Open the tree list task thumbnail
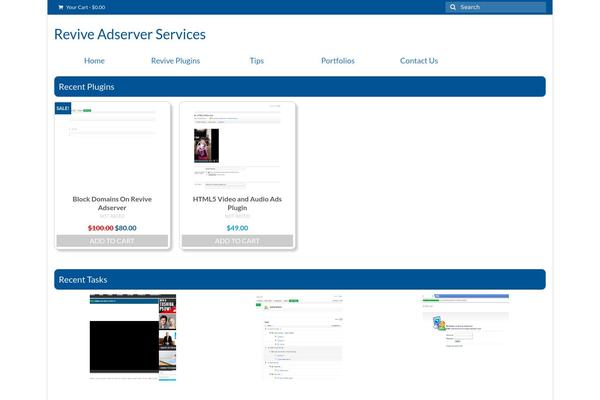600x400 pixels. [x=300, y=337]
